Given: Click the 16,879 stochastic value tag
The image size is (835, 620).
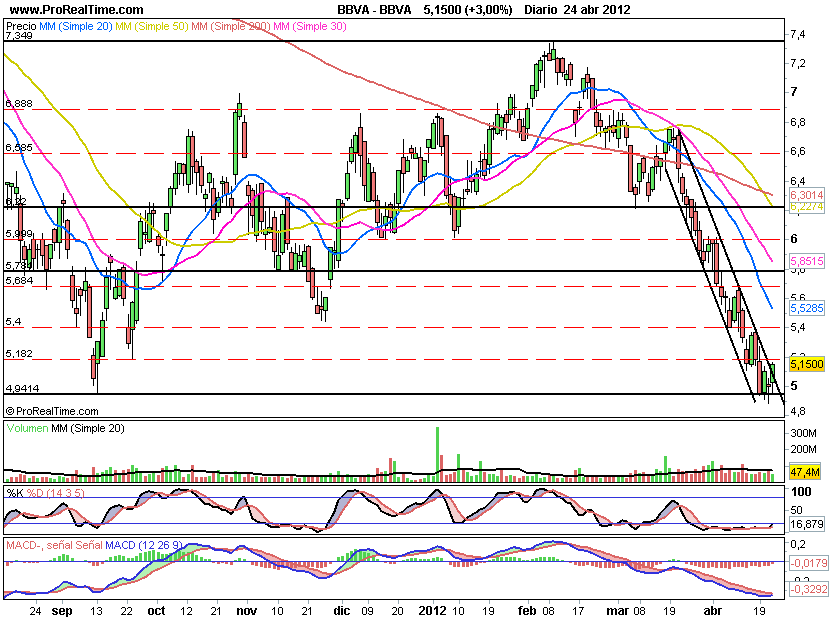Looking at the screenshot, I should tap(806, 523).
